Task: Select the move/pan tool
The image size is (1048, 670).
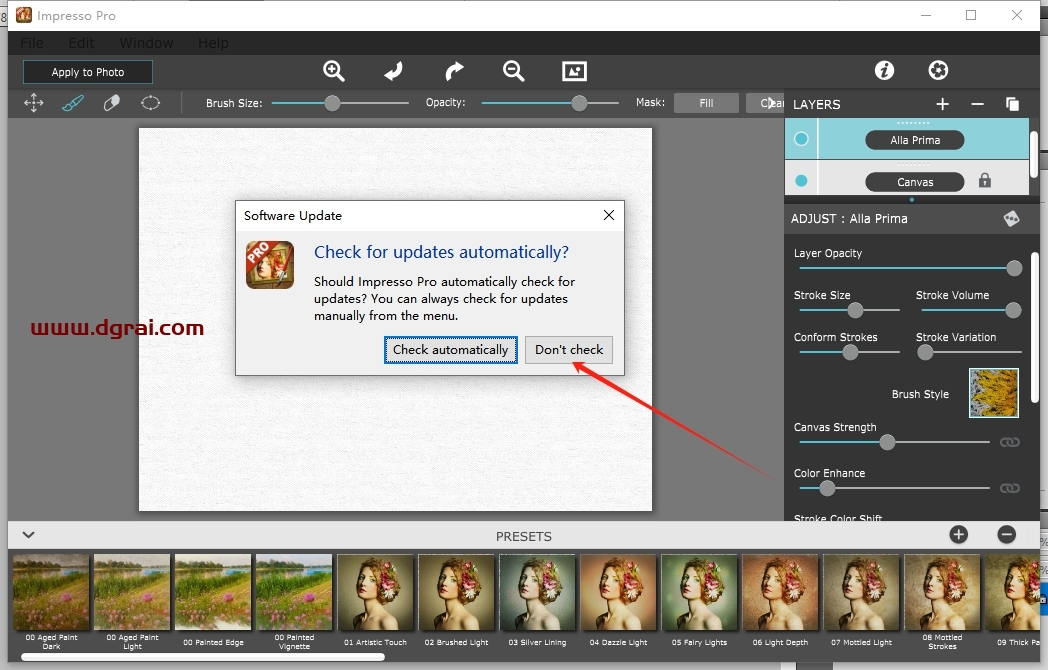Action: tap(33, 103)
